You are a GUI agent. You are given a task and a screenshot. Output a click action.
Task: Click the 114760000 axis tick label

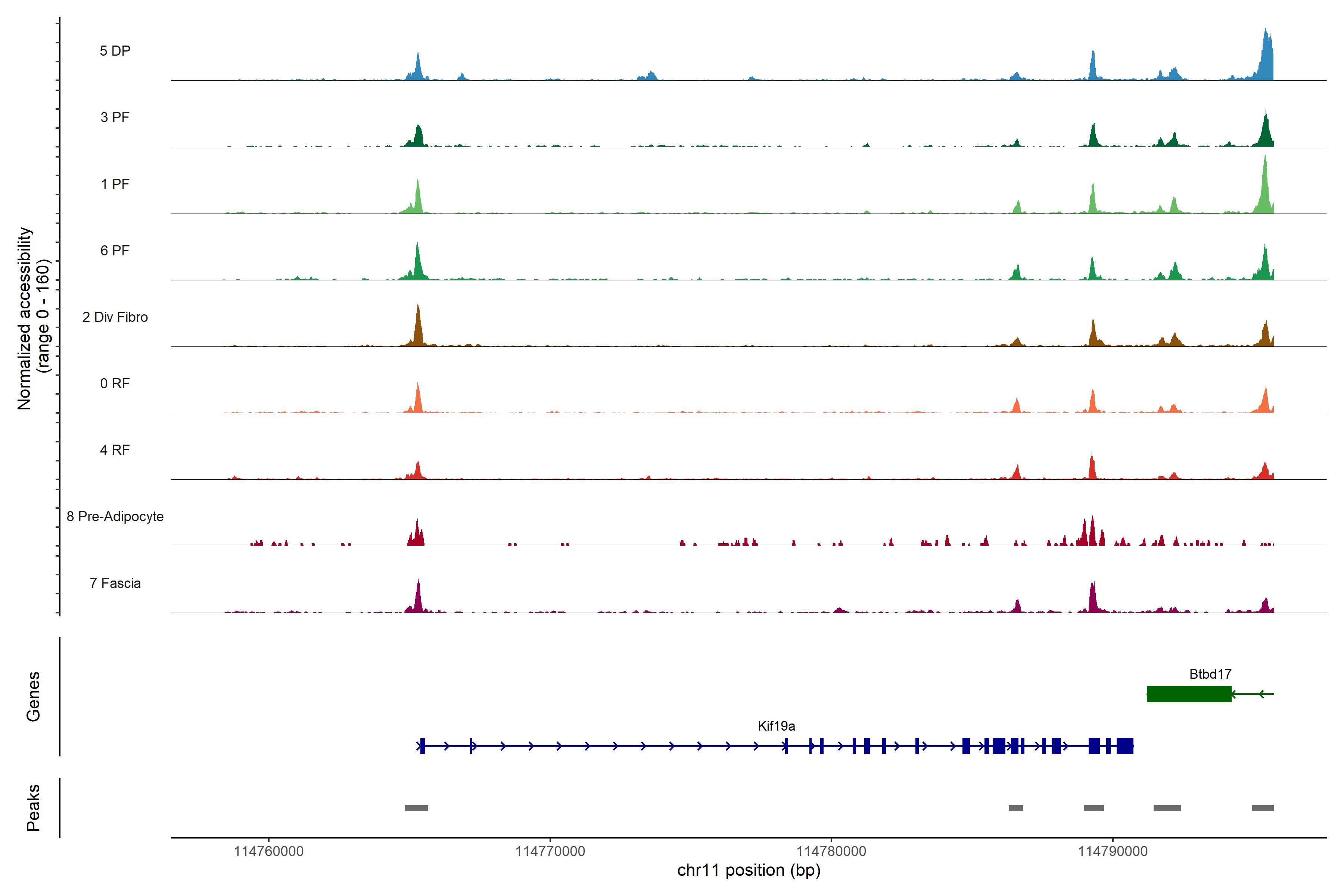[x=268, y=851]
